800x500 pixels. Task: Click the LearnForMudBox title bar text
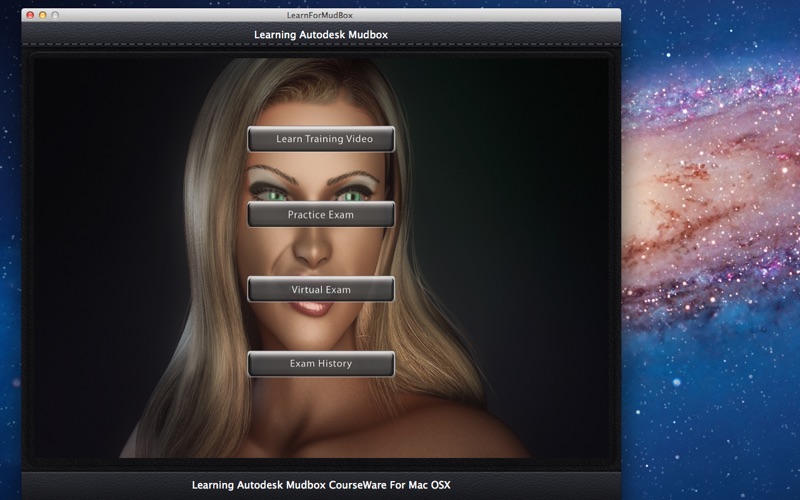pos(320,15)
